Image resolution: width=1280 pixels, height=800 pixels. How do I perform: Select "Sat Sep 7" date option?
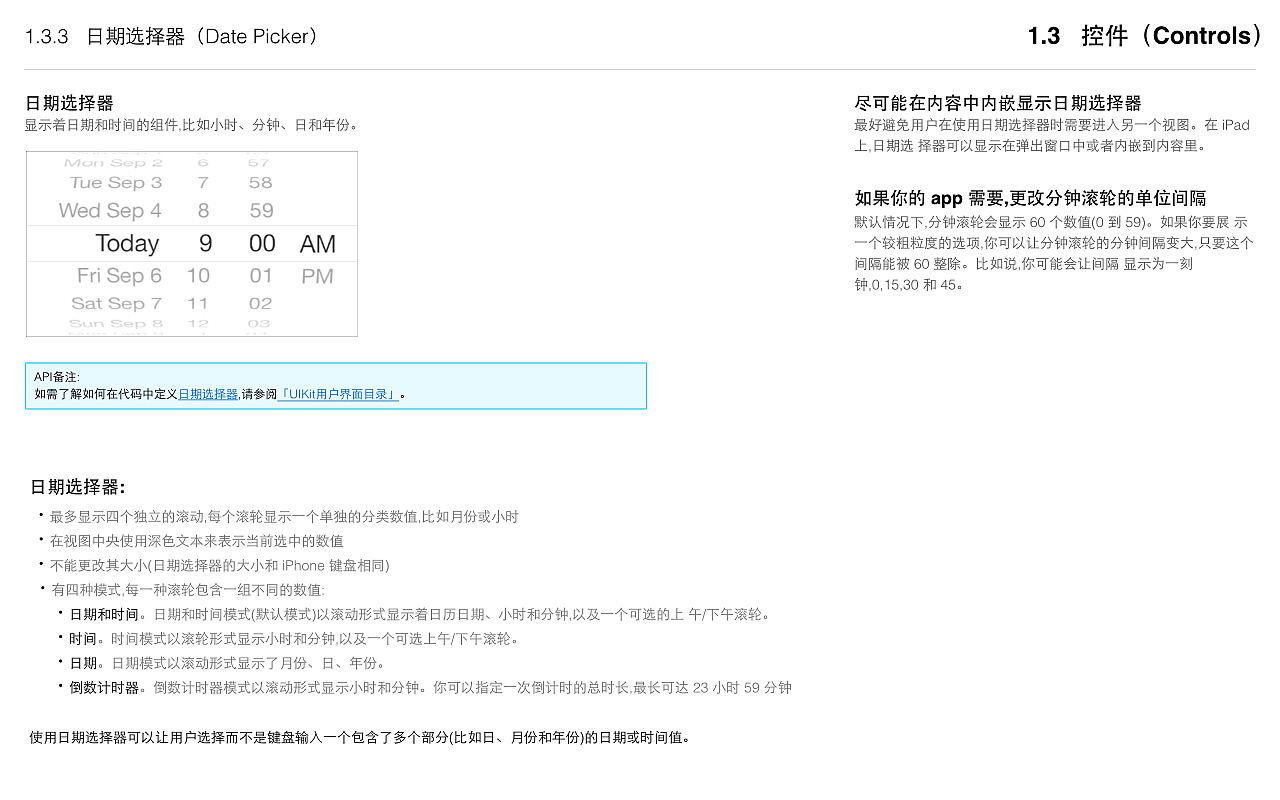click(117, 303)
